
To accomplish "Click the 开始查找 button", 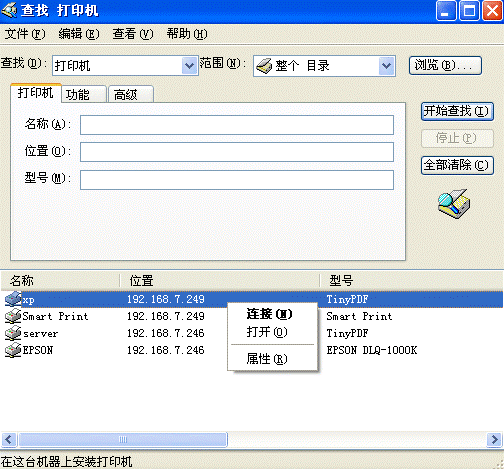I will 457,111.
